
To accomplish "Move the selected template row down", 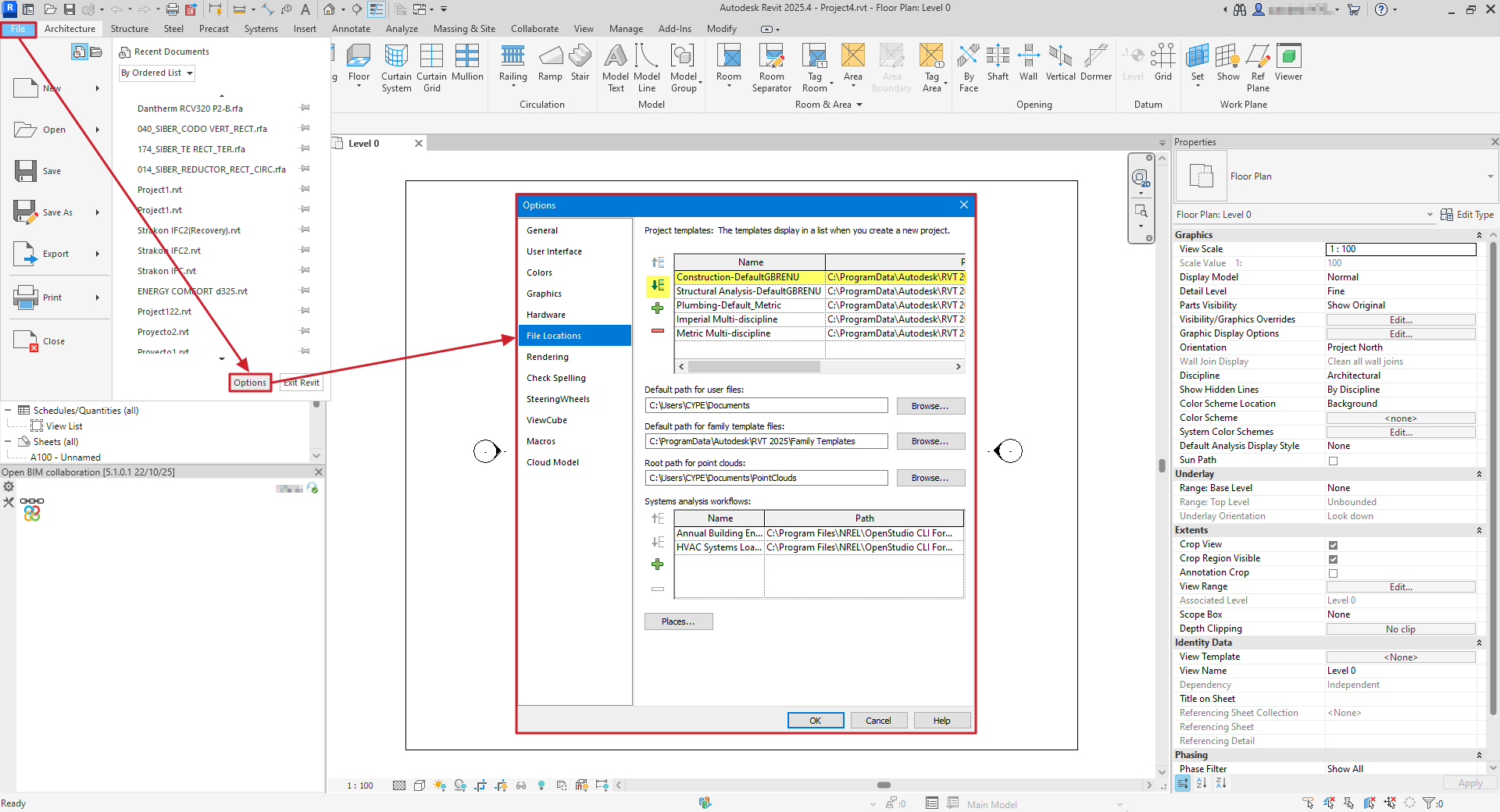I will click(657, 286).
